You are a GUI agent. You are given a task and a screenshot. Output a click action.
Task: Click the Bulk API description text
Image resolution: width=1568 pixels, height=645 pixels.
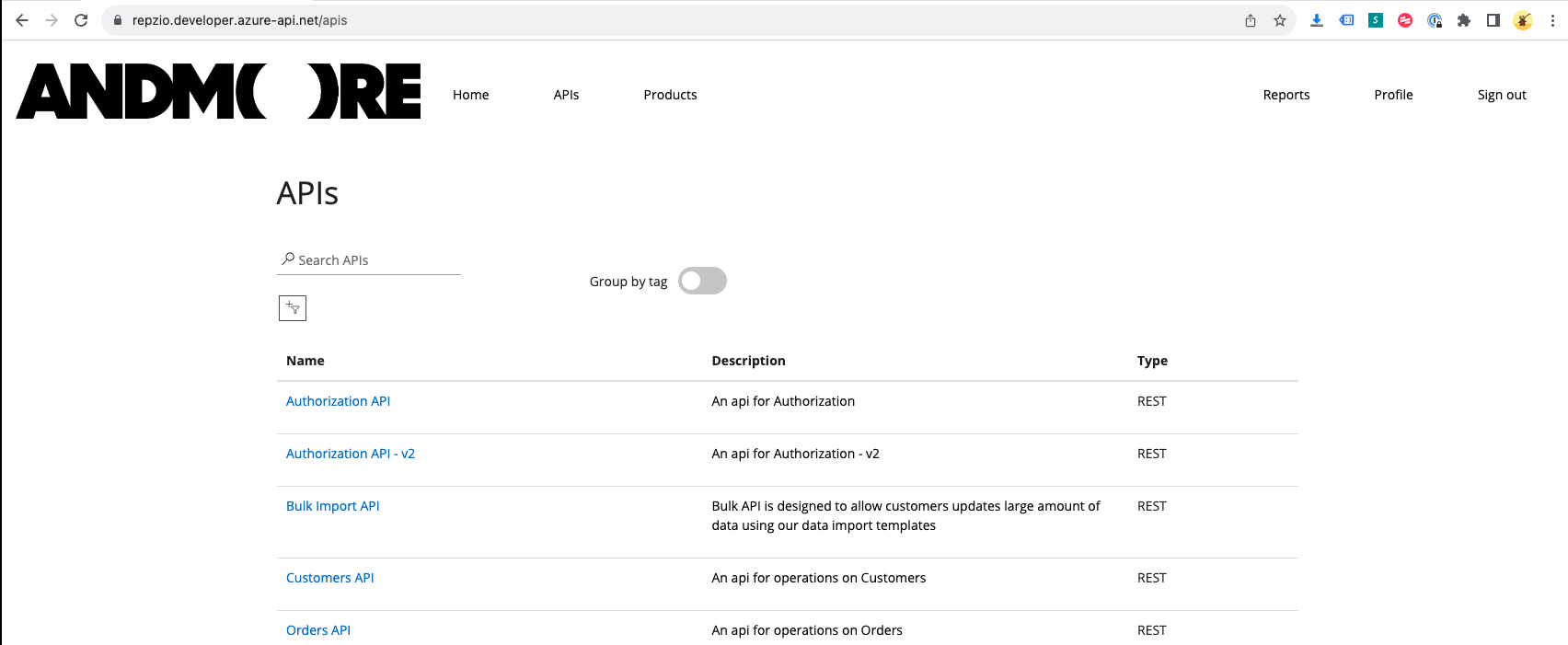point(905,516)
